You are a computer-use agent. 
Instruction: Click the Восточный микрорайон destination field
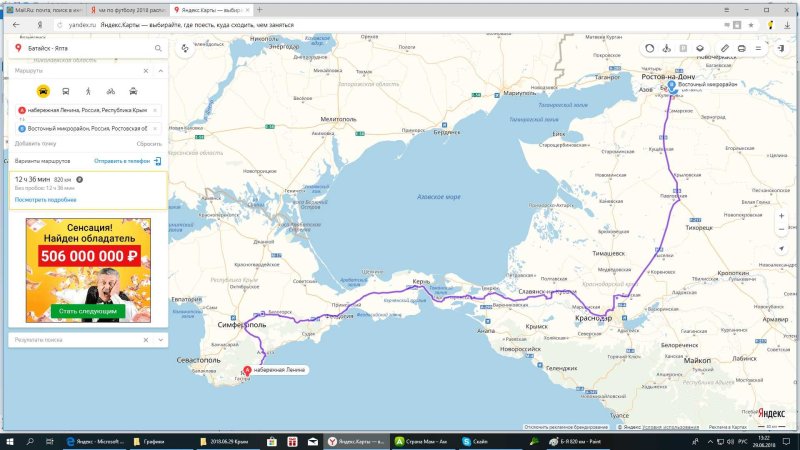(x=88, y=129)
